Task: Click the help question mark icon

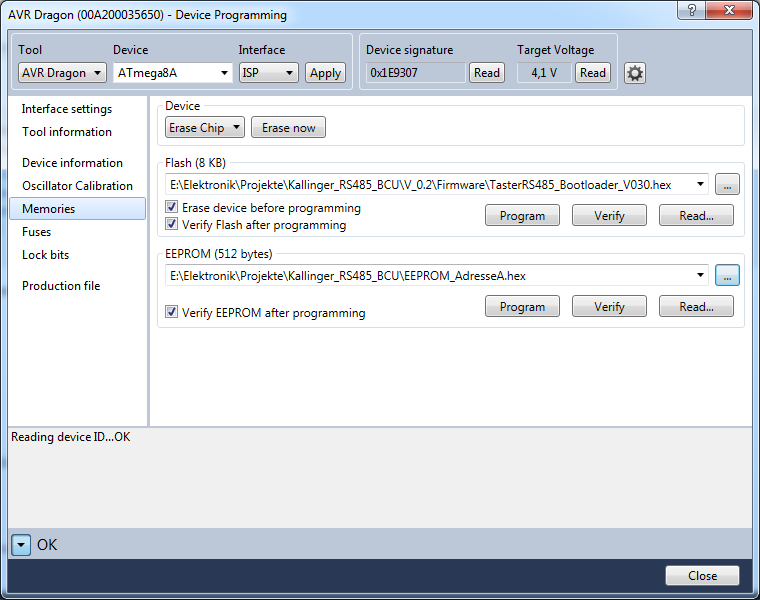Action: coord(692,10)
